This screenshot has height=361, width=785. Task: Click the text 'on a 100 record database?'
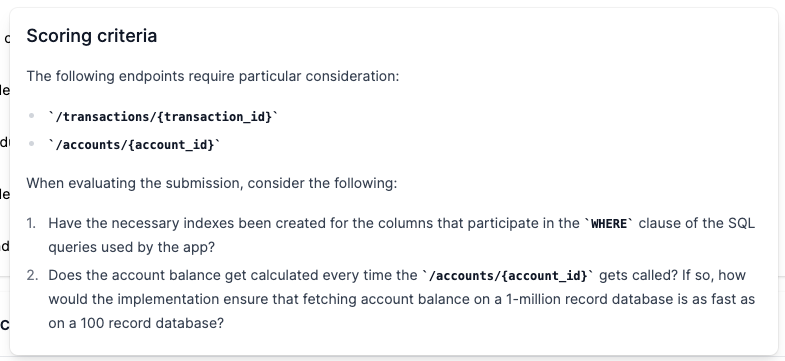point(136,323)
